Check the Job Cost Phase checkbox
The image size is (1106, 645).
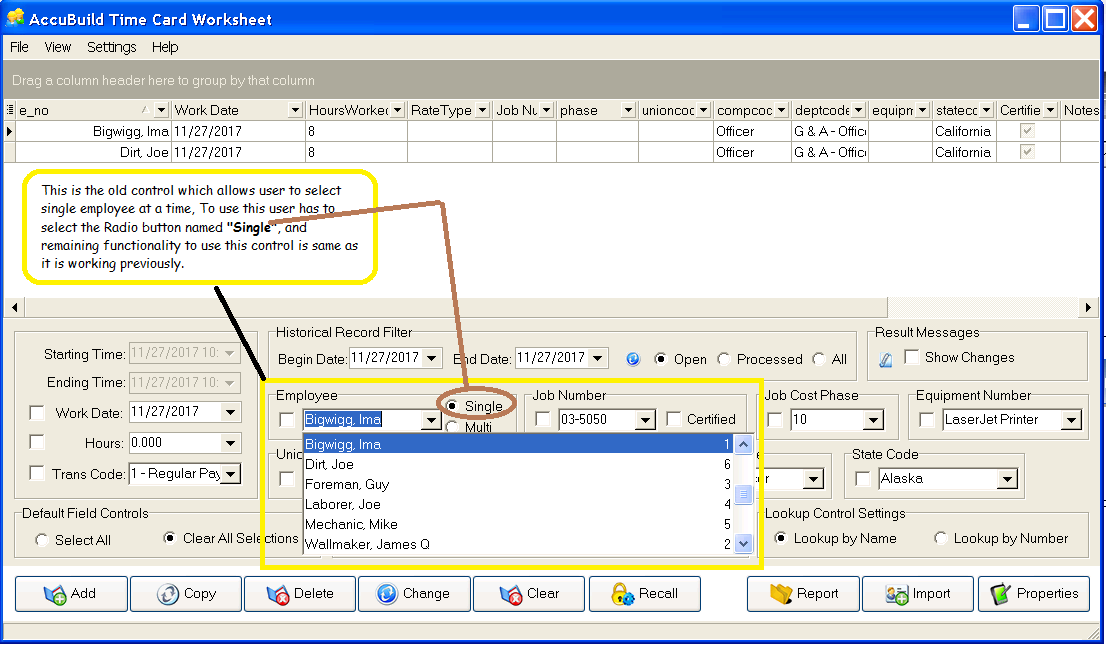(774, 420)
